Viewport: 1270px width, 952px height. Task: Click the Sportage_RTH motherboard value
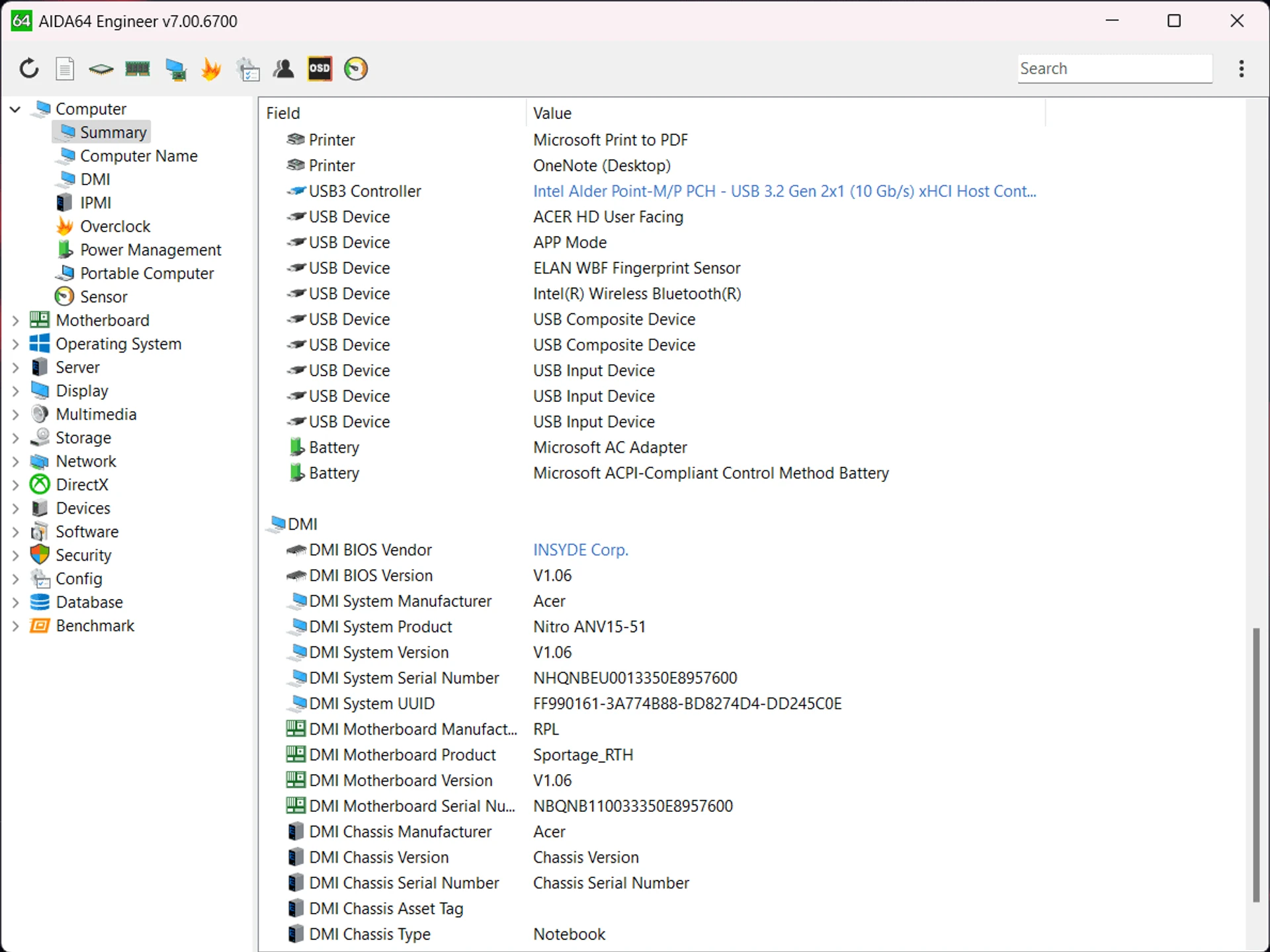[583, 754]
